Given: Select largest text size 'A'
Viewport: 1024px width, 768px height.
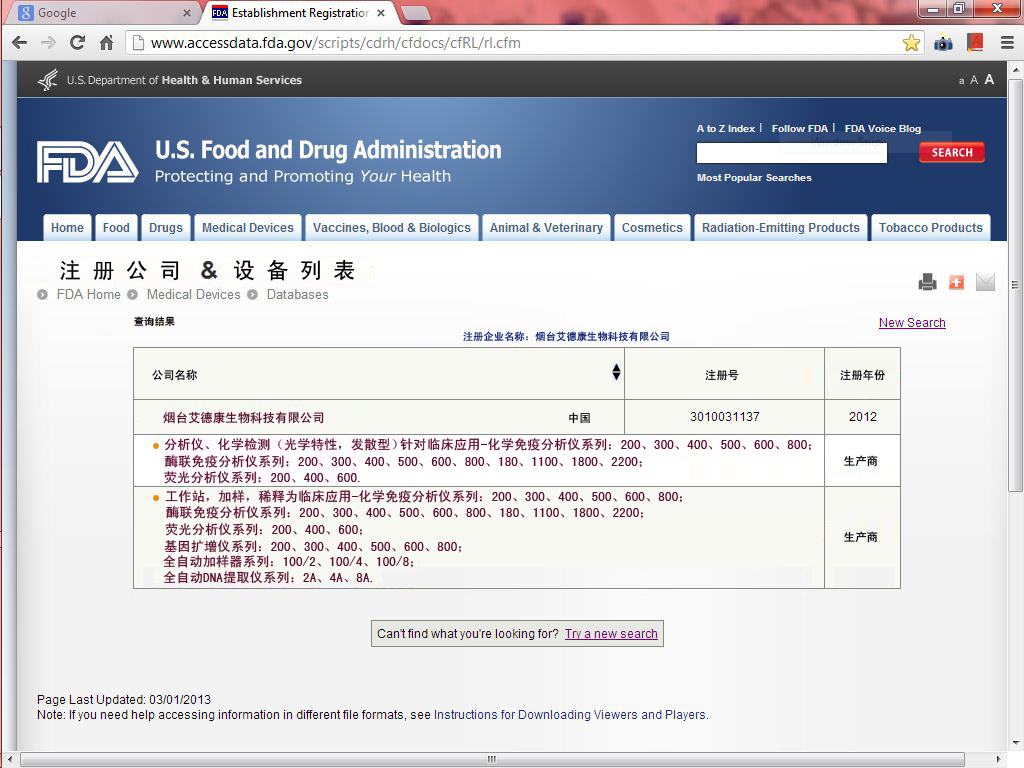Looking at the screenshot, I should (x=989, y=79).
